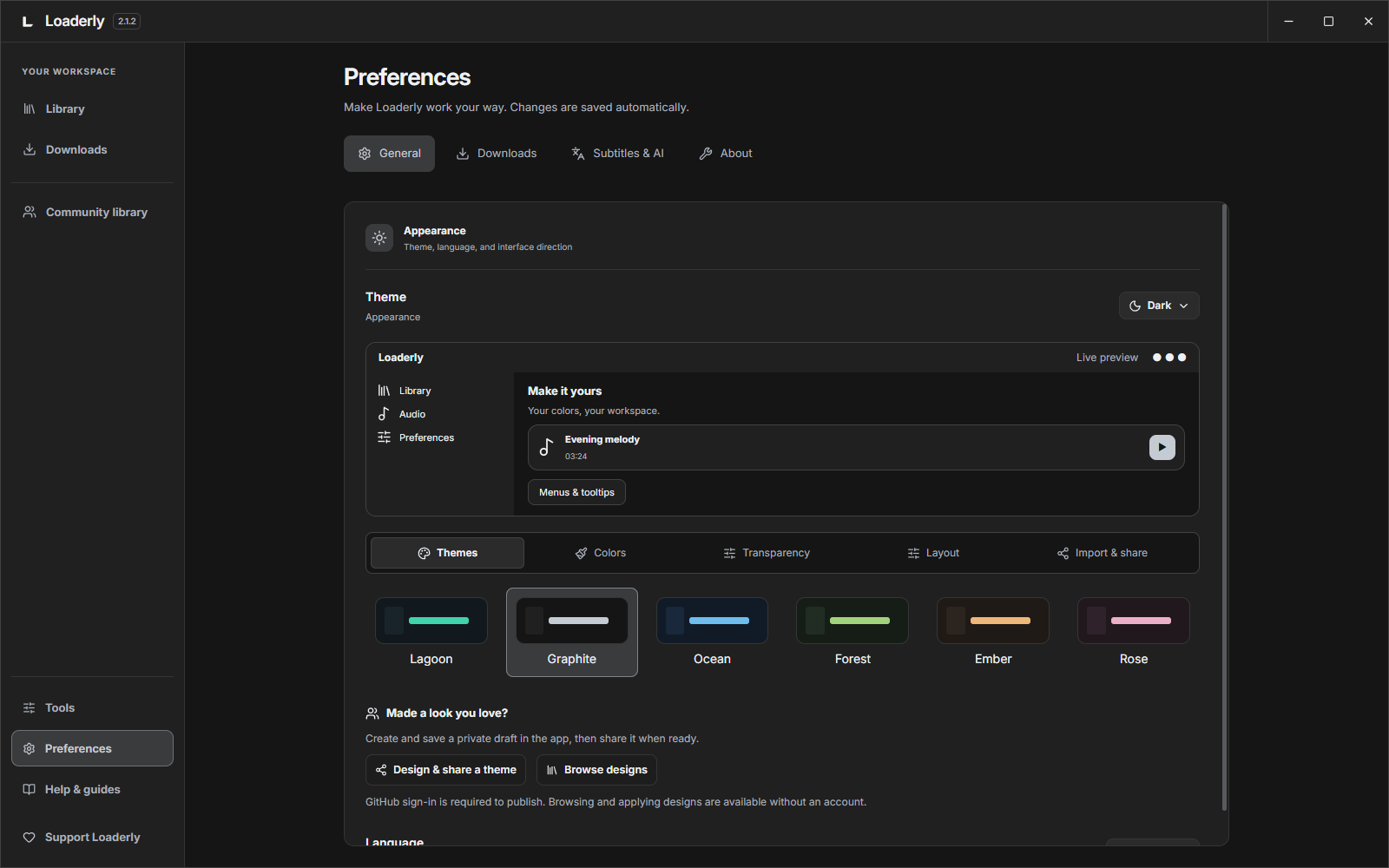Switch to the General preferences tab
This screenshot has width=1389, height=868.
[x=389, y=154]
